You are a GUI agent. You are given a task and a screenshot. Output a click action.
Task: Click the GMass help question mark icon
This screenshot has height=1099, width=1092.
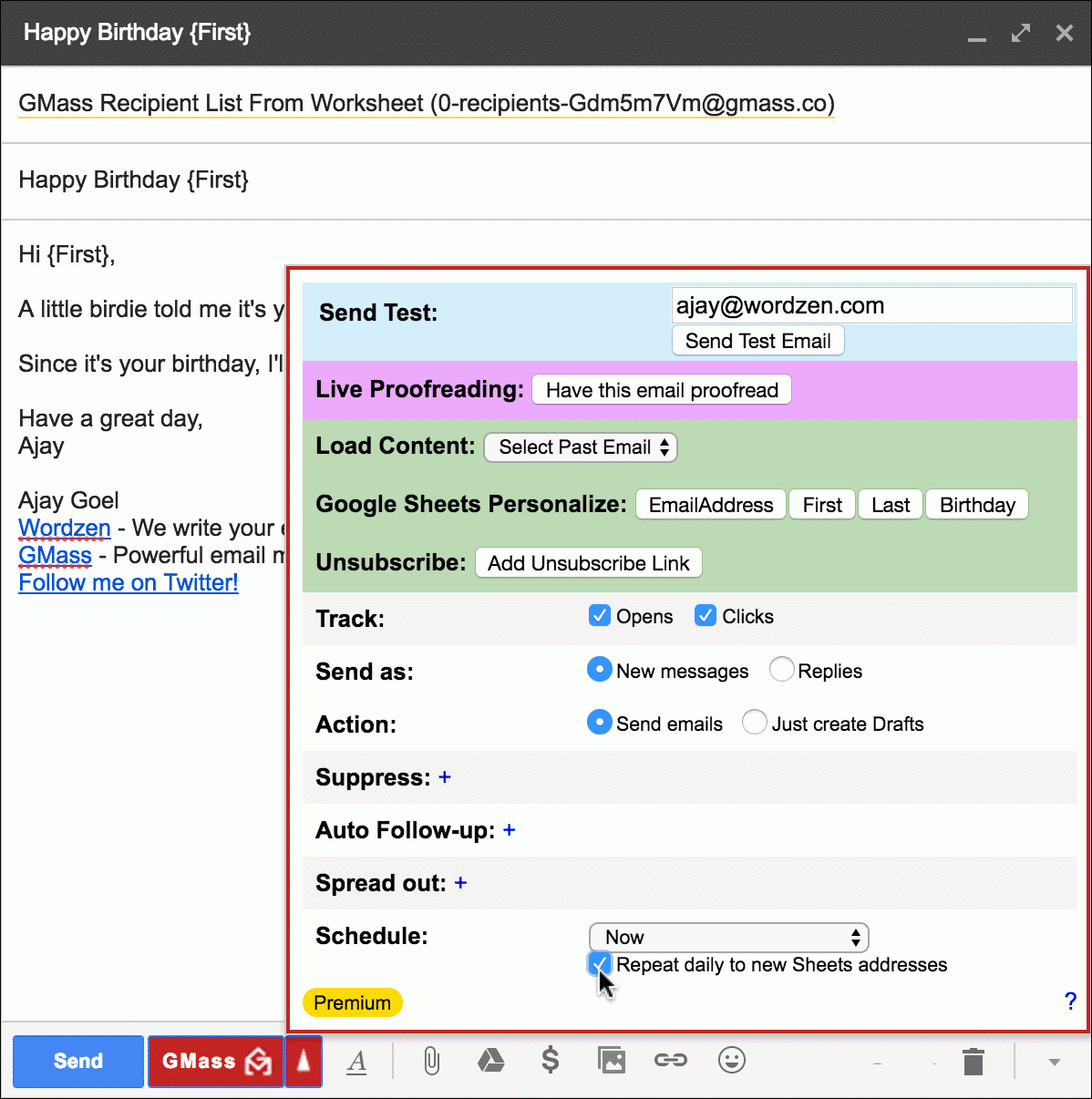1070,1001
